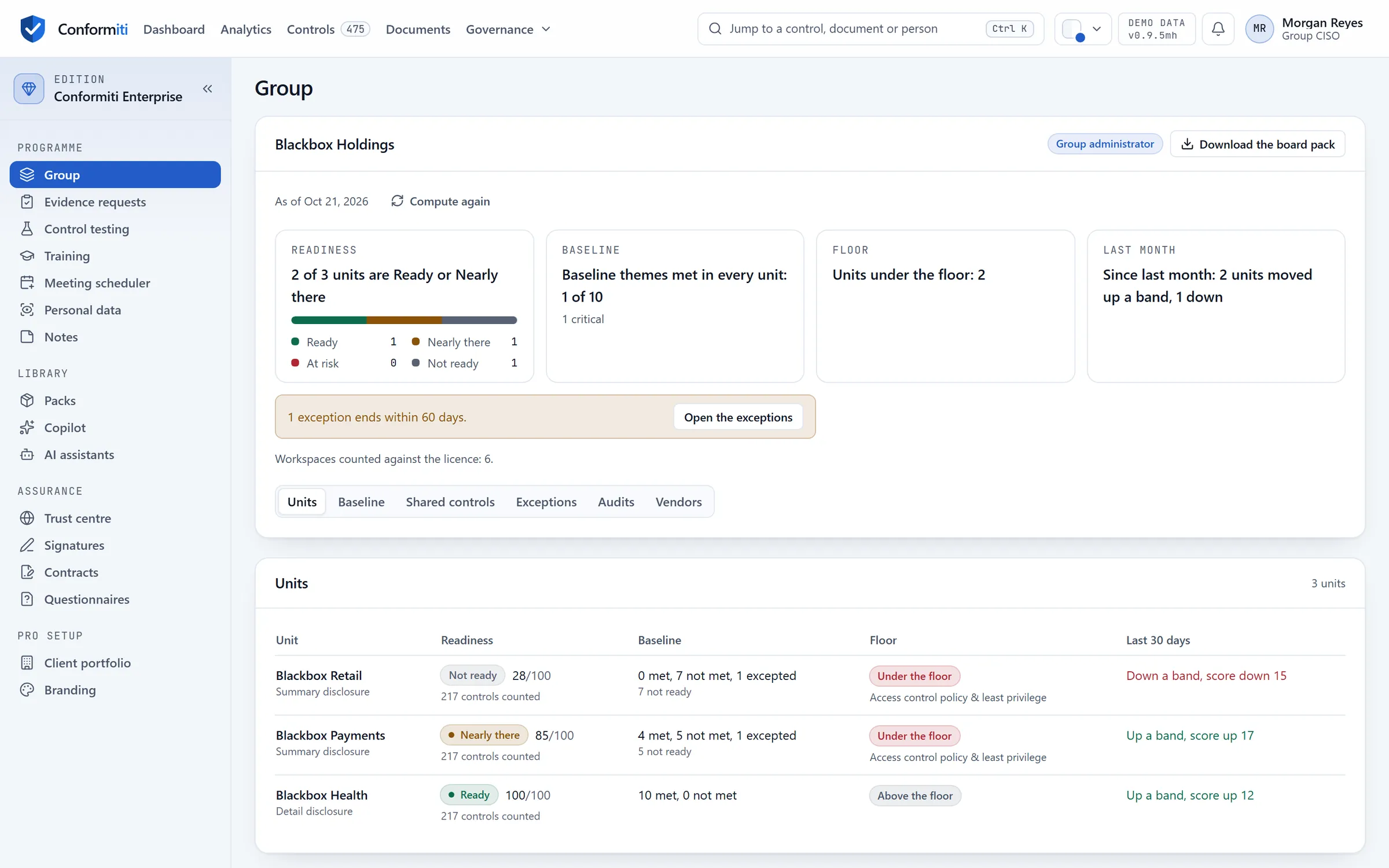
Task: Click the Notes file icon
Action: [27, 337]
